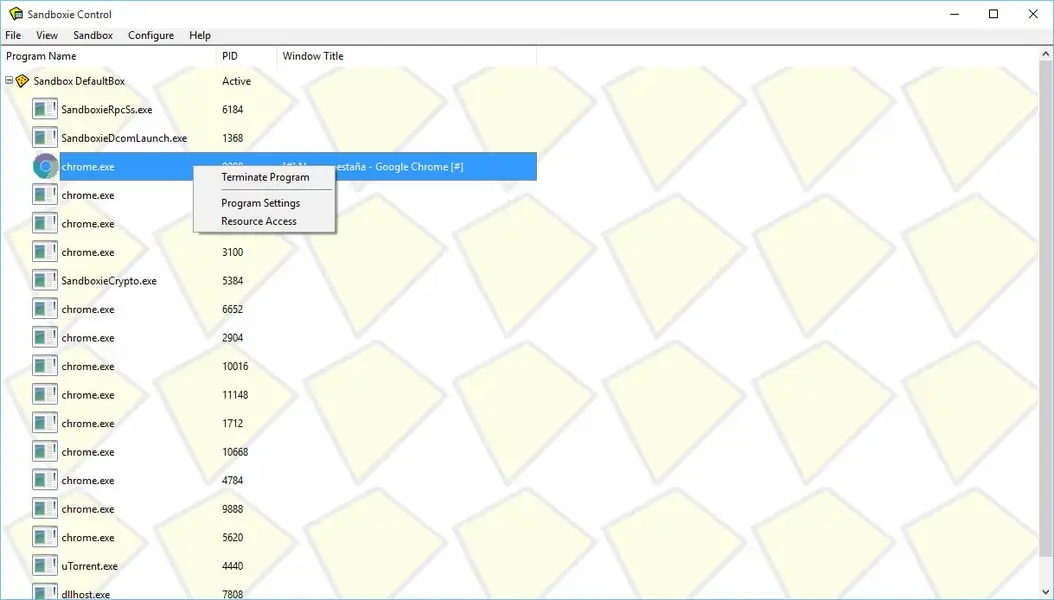Image resolution: width=1054 pixels, height=600 pixels.
Task: Open the View menu
Action: point(46,34)
